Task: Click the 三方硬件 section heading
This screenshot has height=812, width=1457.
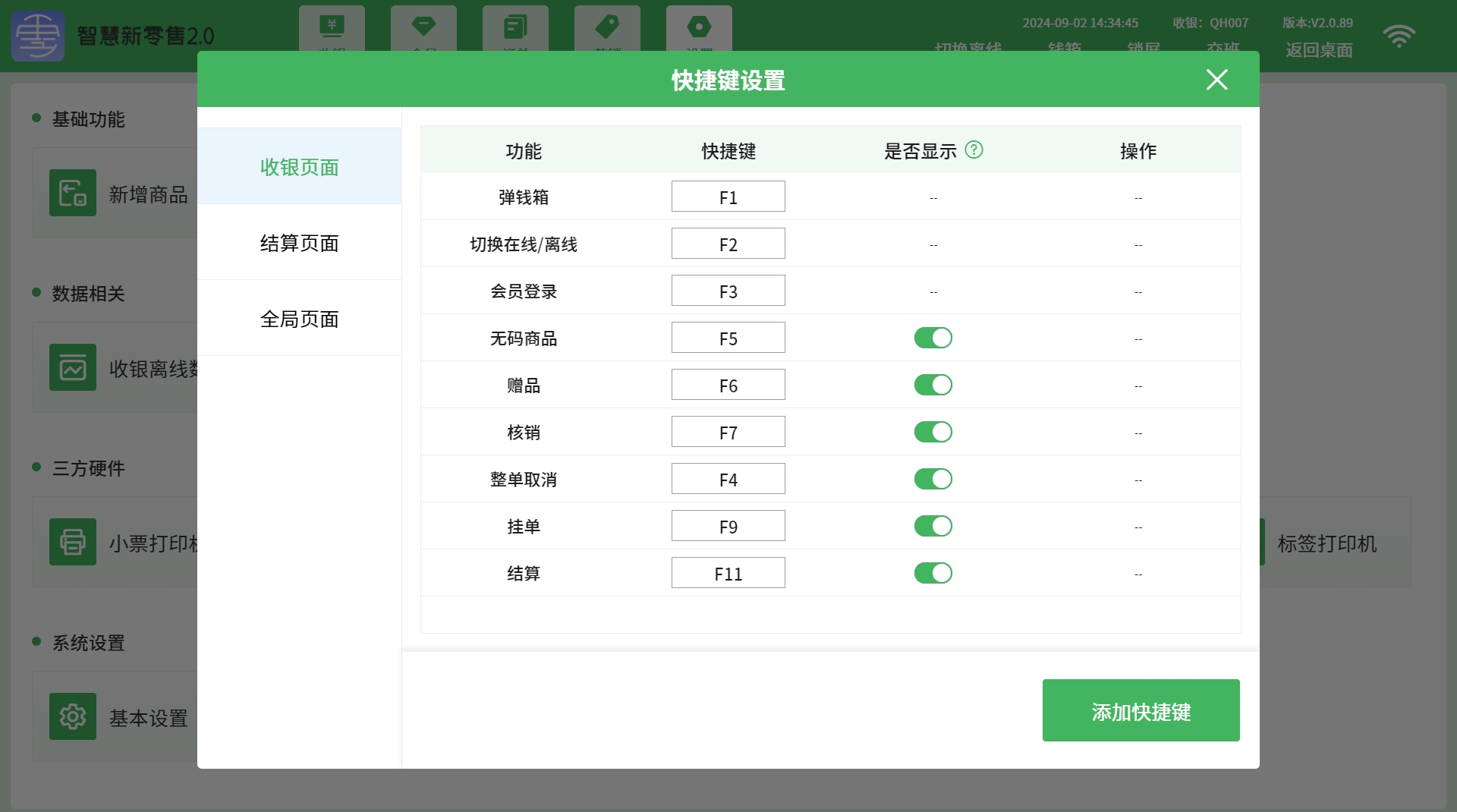Action: coord(88,468)
